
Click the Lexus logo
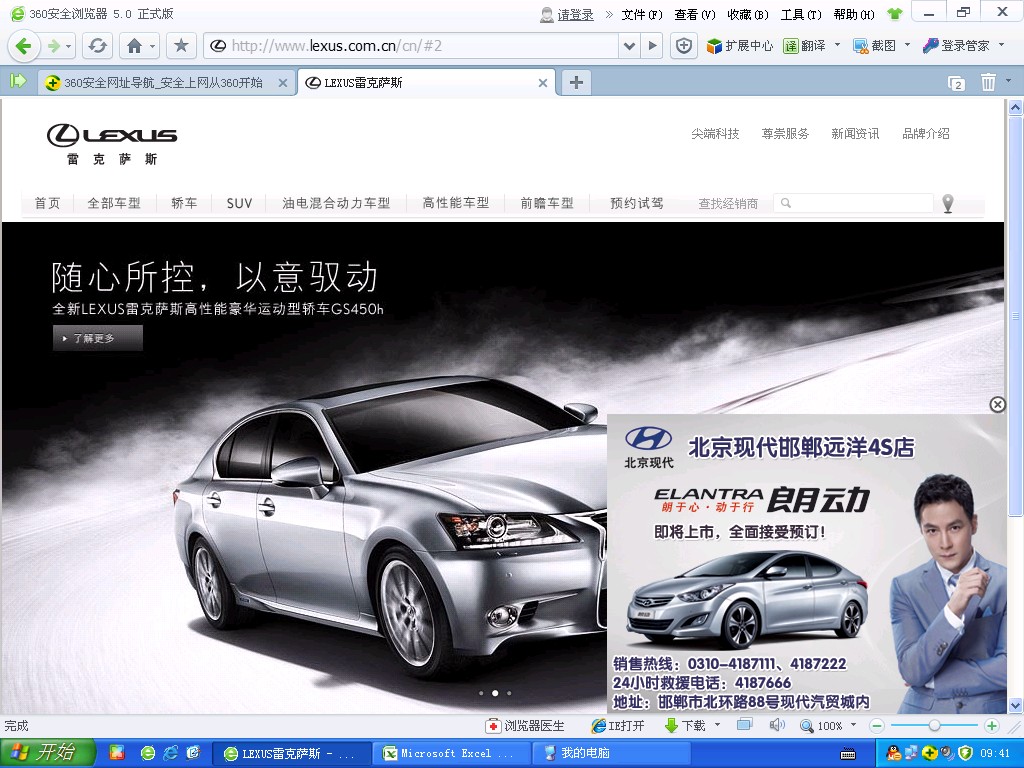click(112, 144)
